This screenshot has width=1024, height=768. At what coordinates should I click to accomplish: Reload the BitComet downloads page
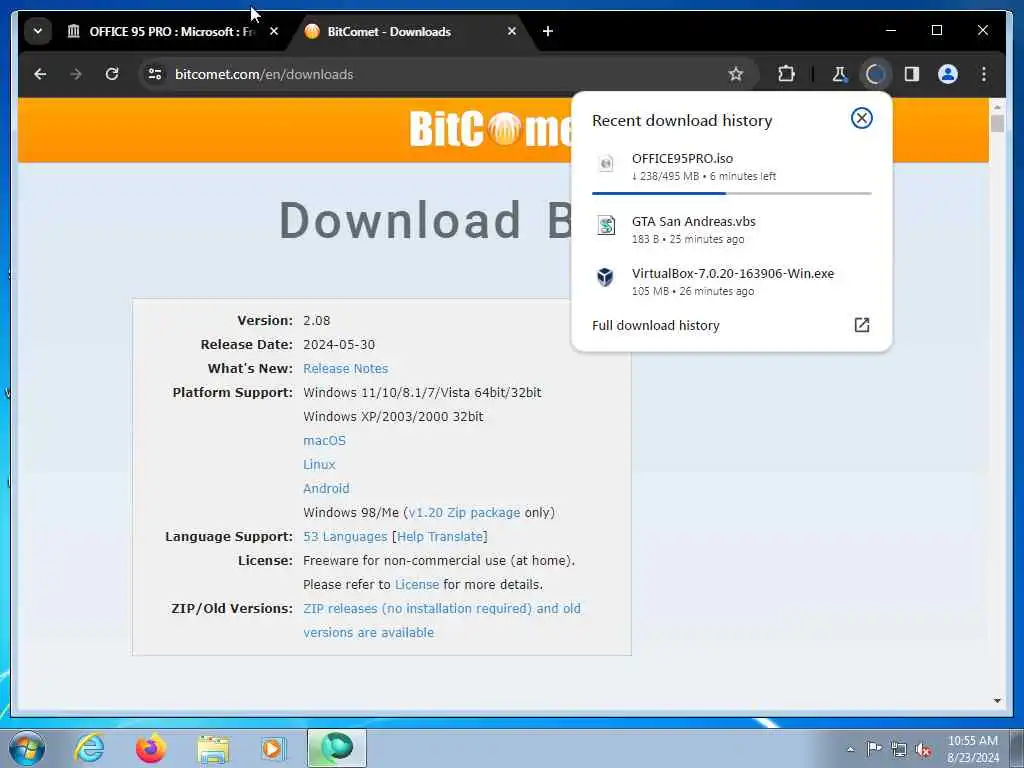(x=112, y=74)
